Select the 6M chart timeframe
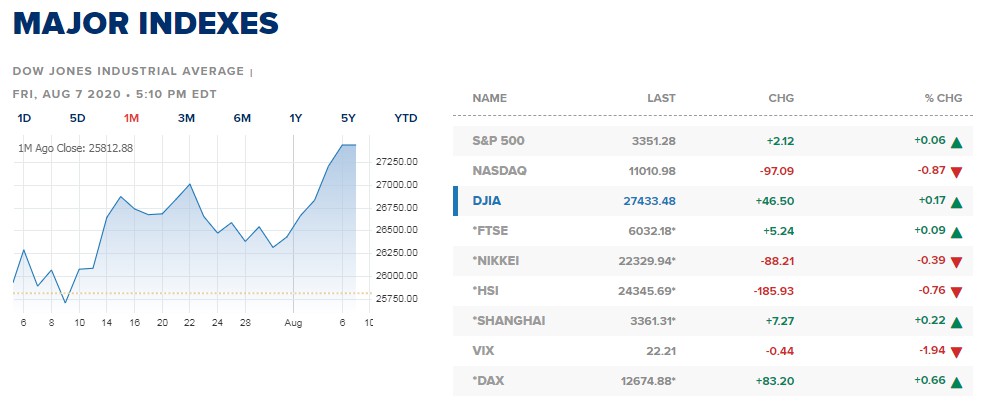This screenshot has height=413, width=991. point(242,118)
